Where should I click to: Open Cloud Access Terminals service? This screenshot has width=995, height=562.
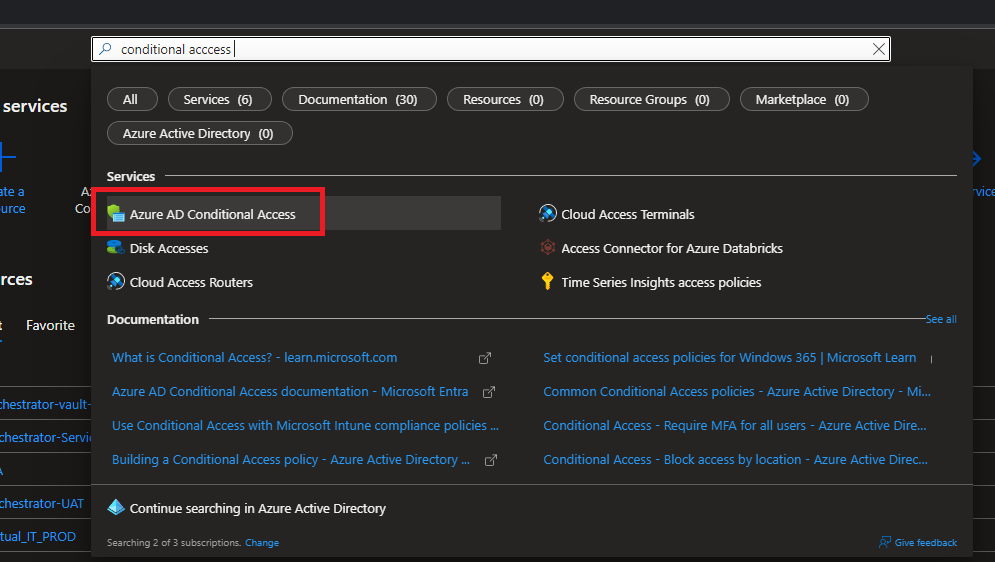coord(628,214)
